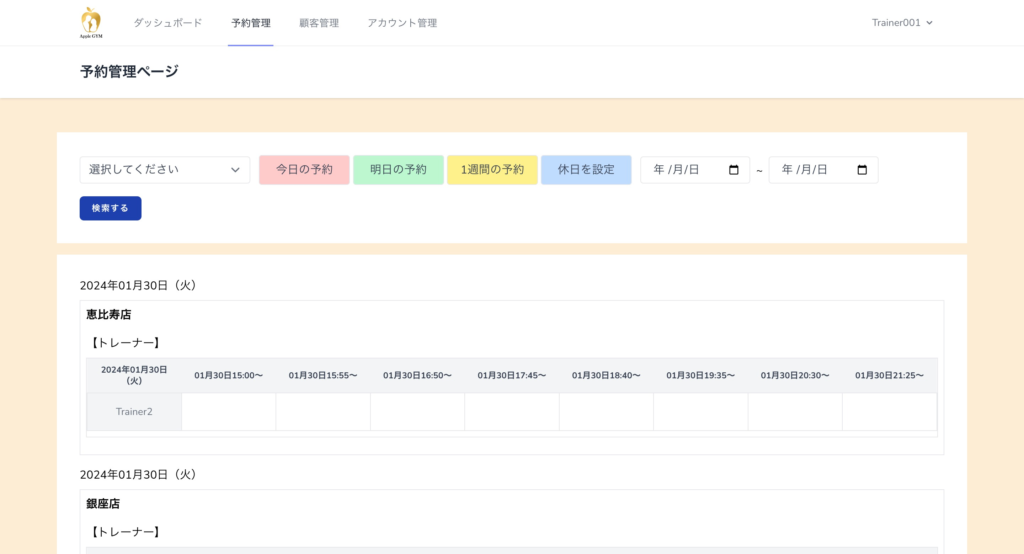1024x554 pixels.
Task: Filter by 明日の予約 green button
Action: pos(398,170)
